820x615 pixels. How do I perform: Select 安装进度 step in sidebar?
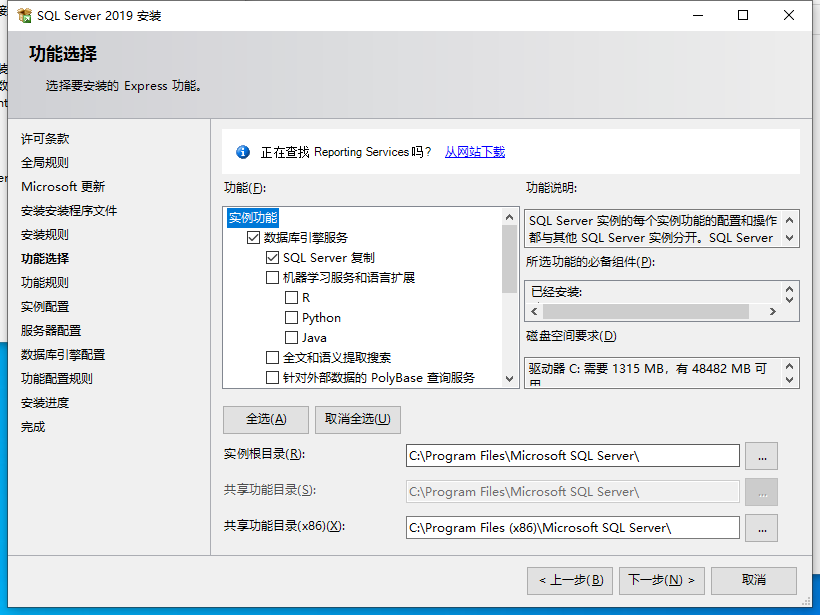pyautogui.click(x=45, y=403)
